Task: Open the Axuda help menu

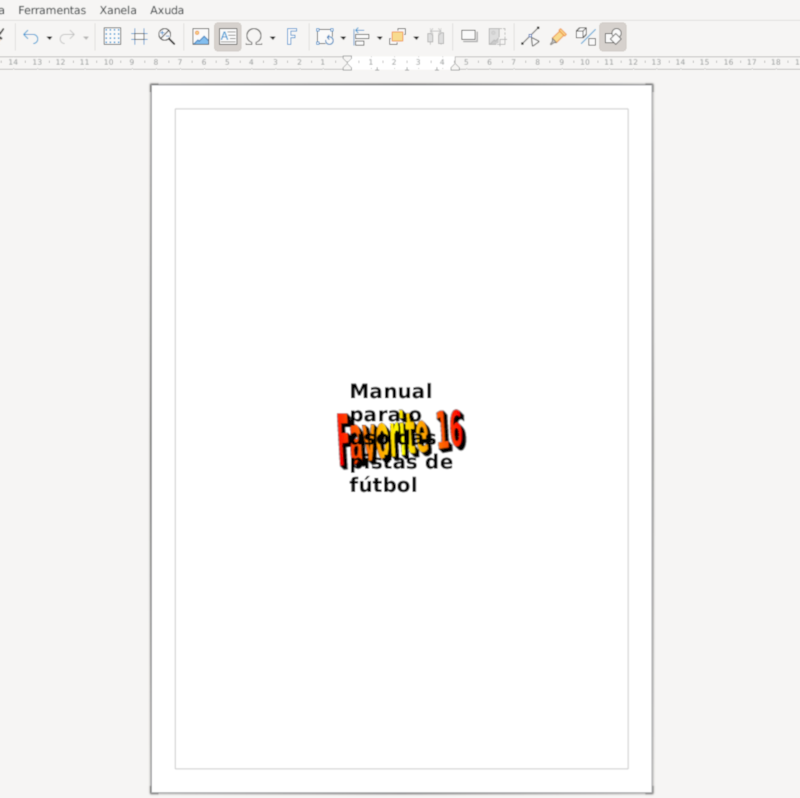Action: pyautogui.click(x=167, y=10)
